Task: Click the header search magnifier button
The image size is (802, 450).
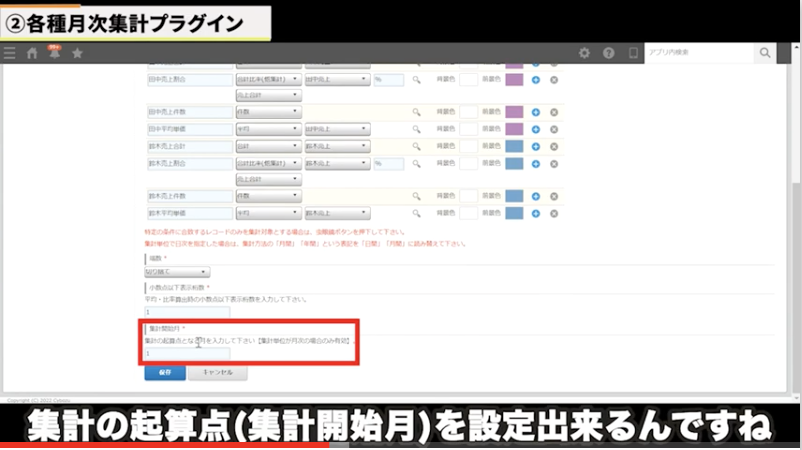Action: [765, 53]
